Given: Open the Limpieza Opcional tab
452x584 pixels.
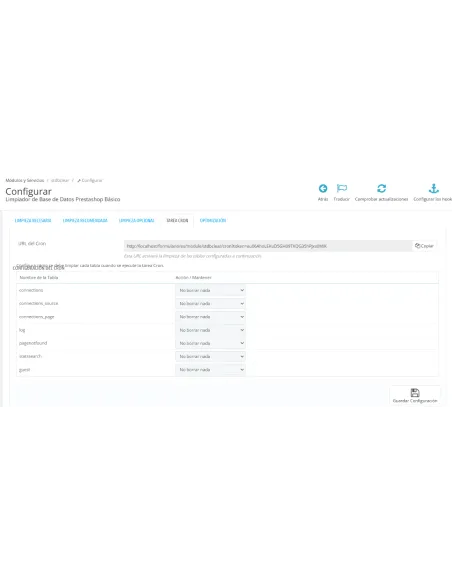Looking at the screenshot, I should coord(136,220).
